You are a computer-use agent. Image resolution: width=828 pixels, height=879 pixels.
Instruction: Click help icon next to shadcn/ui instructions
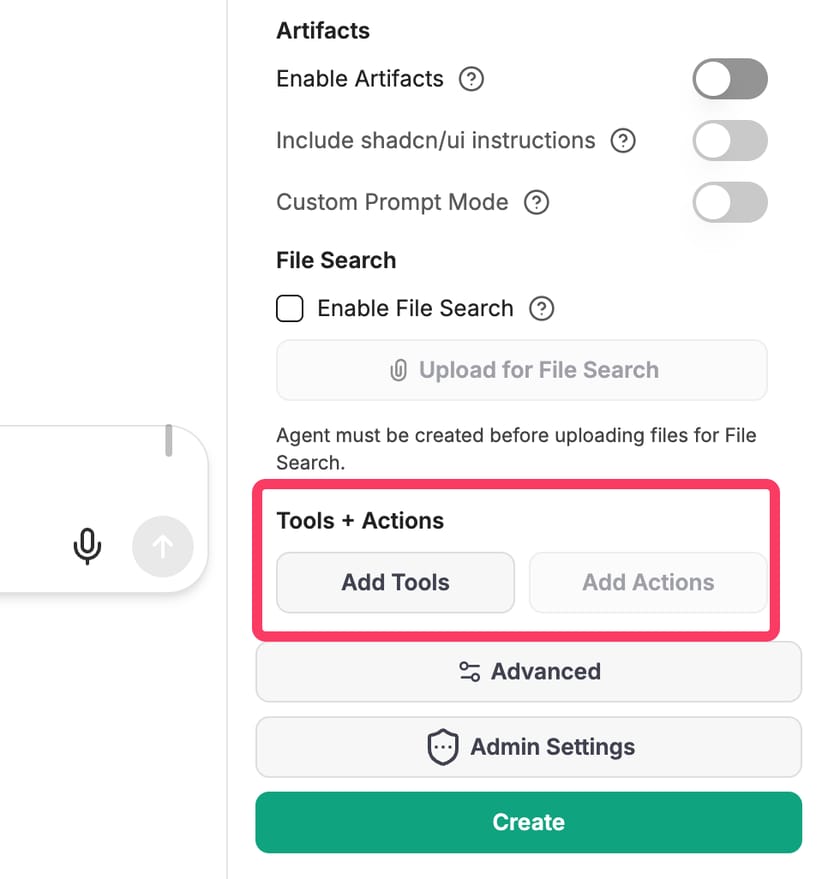pos(623,141)
